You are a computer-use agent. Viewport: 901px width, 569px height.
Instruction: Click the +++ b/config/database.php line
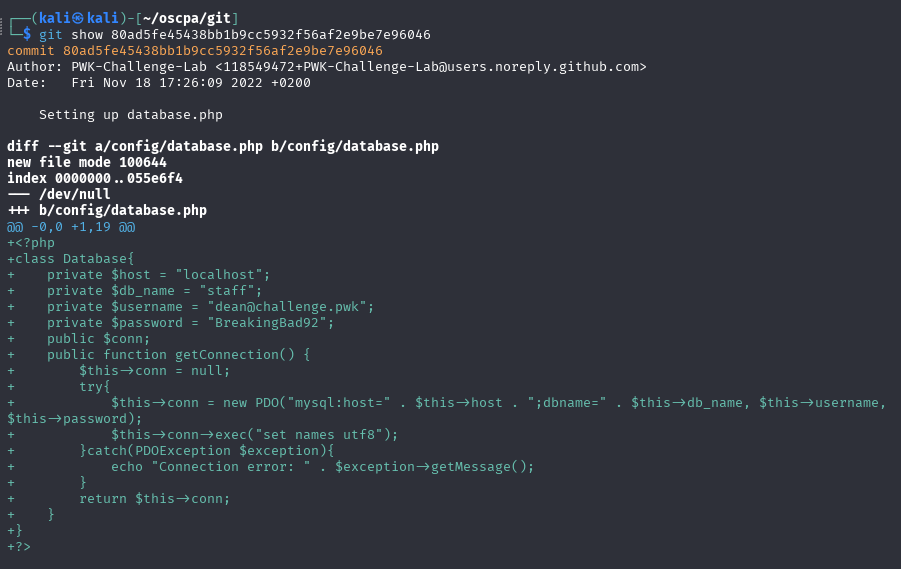pyautogui.click(x=107, y=210)
